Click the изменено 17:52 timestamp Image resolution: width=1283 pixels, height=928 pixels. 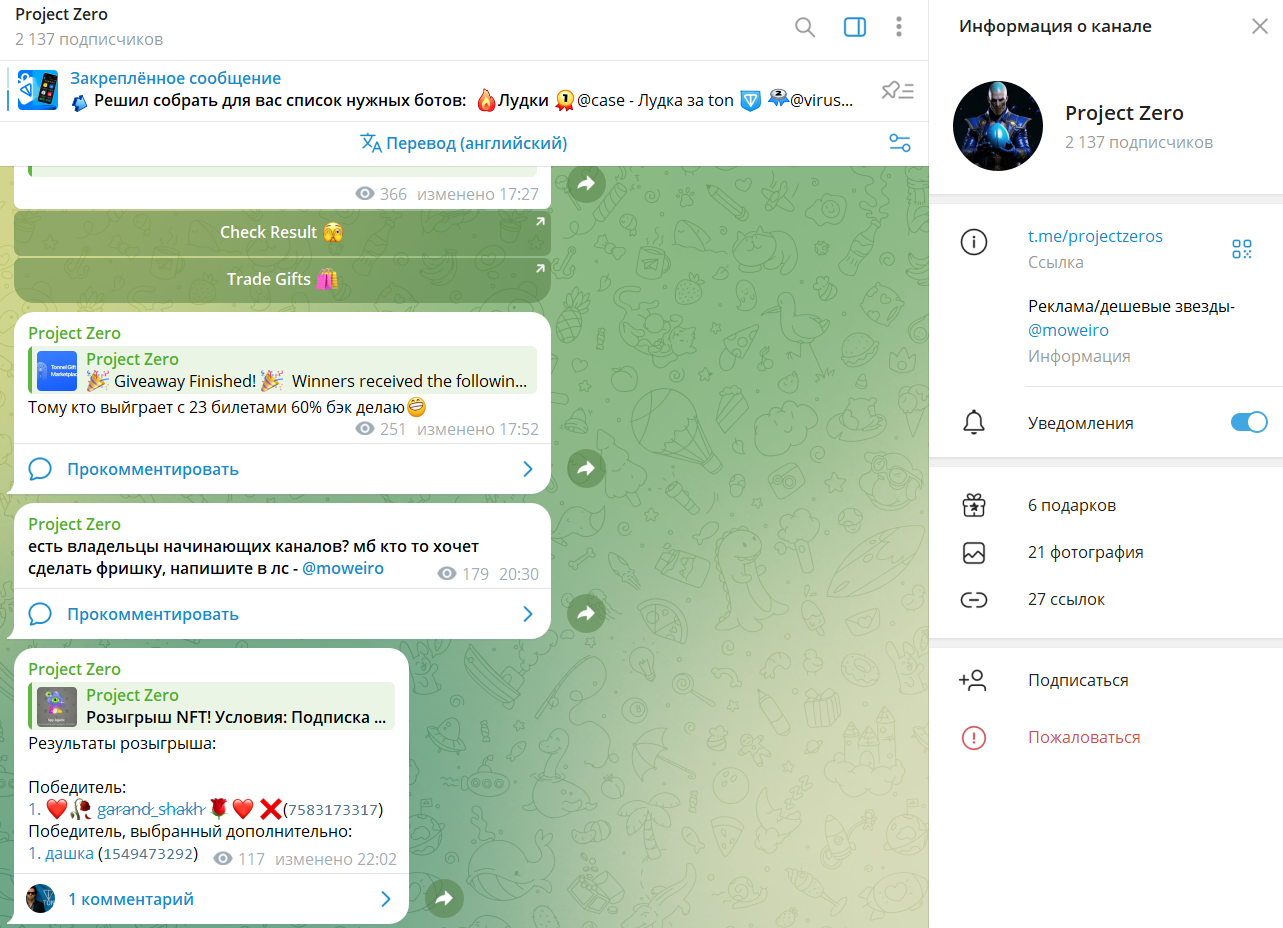point(478,429)
